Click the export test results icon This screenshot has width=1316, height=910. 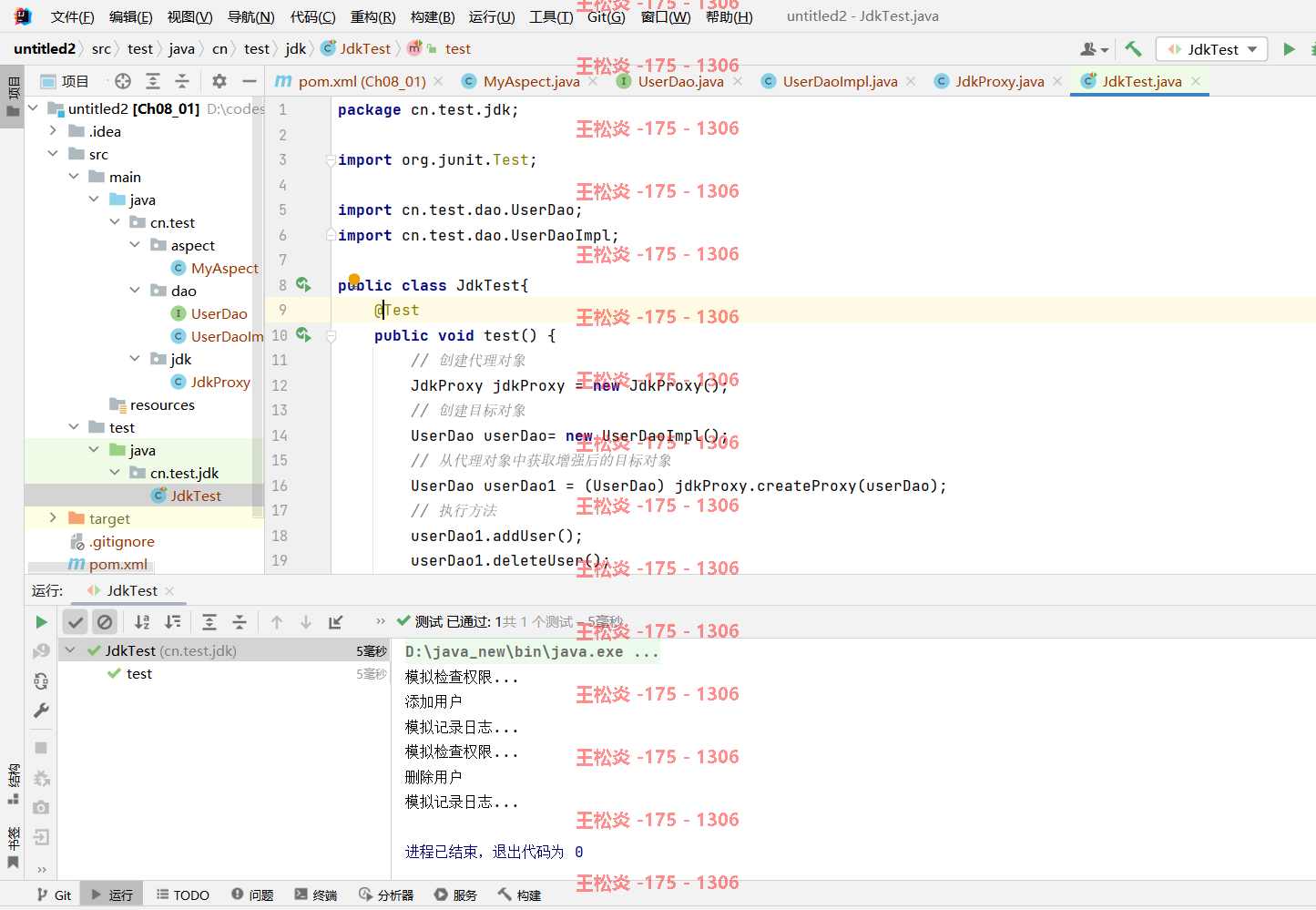(x=336, y=622)
